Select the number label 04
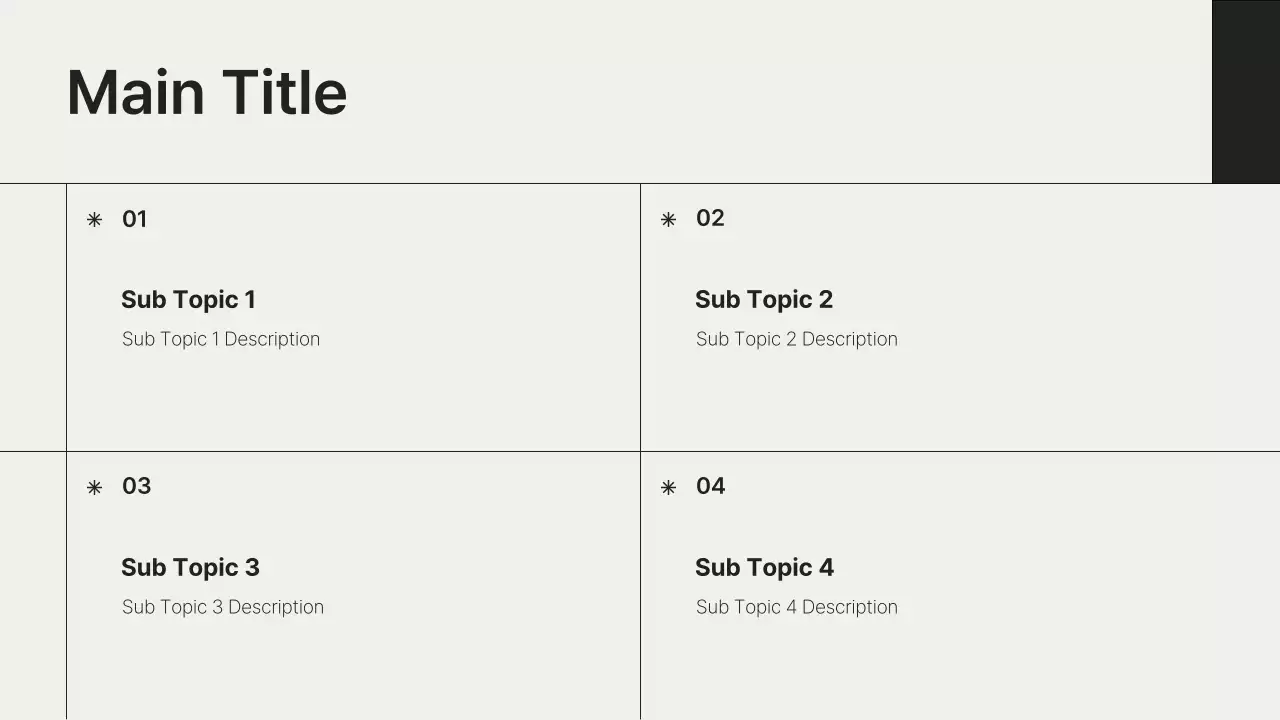Screen dimensions: 1280x720 tap(710, 486)
